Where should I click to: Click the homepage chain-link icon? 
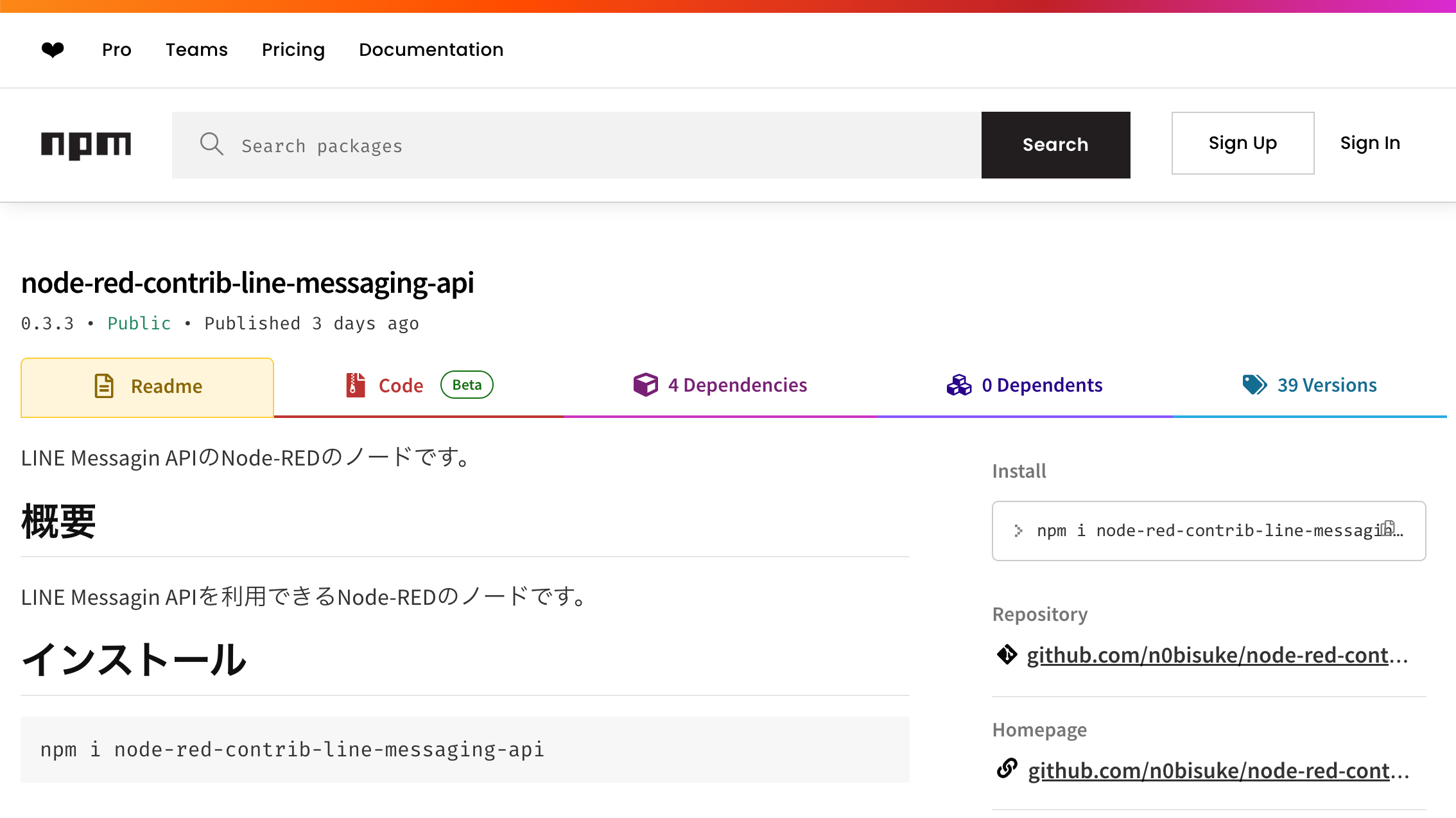tap(1007, 768)
